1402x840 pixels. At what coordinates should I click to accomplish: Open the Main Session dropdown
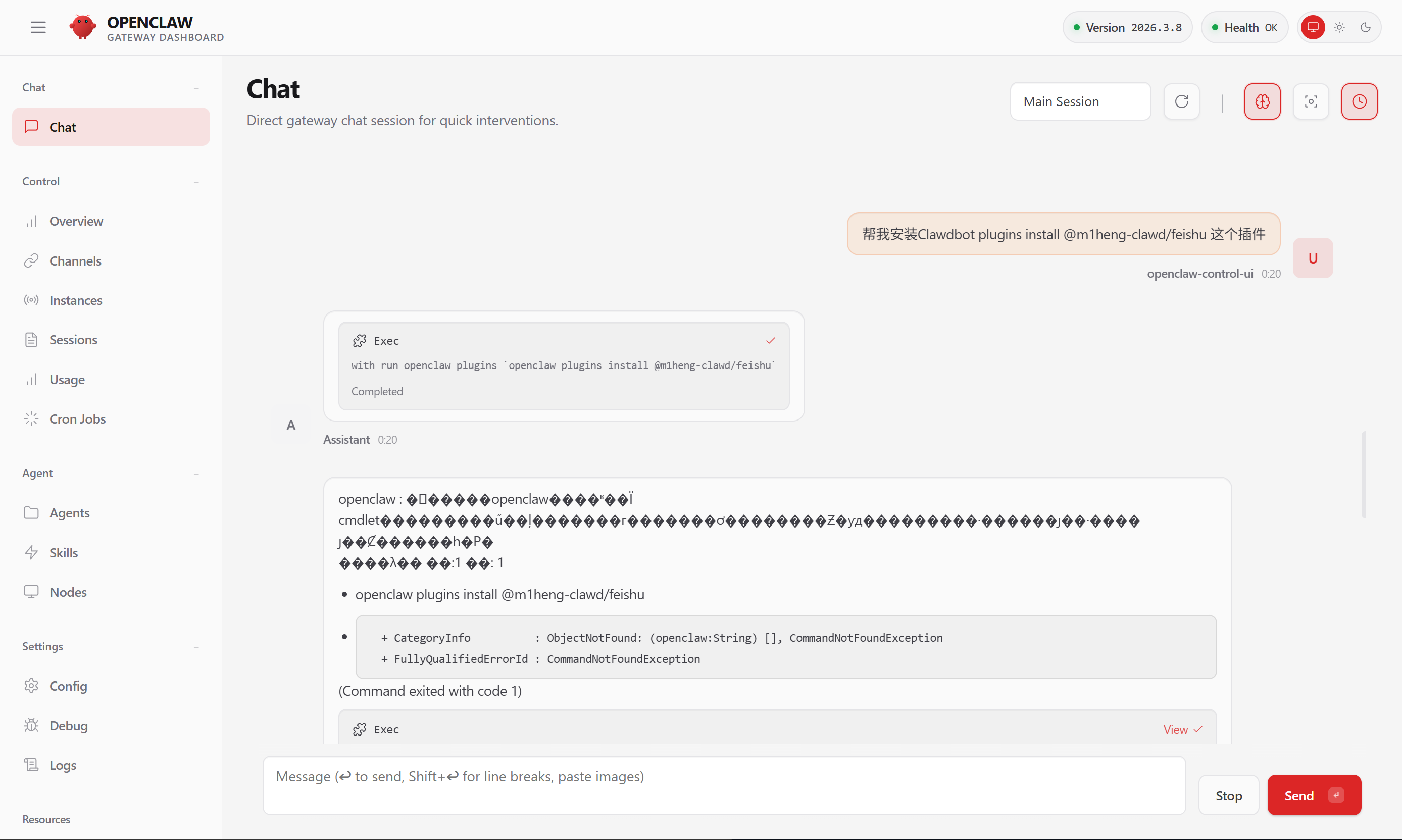point(1080,101)
